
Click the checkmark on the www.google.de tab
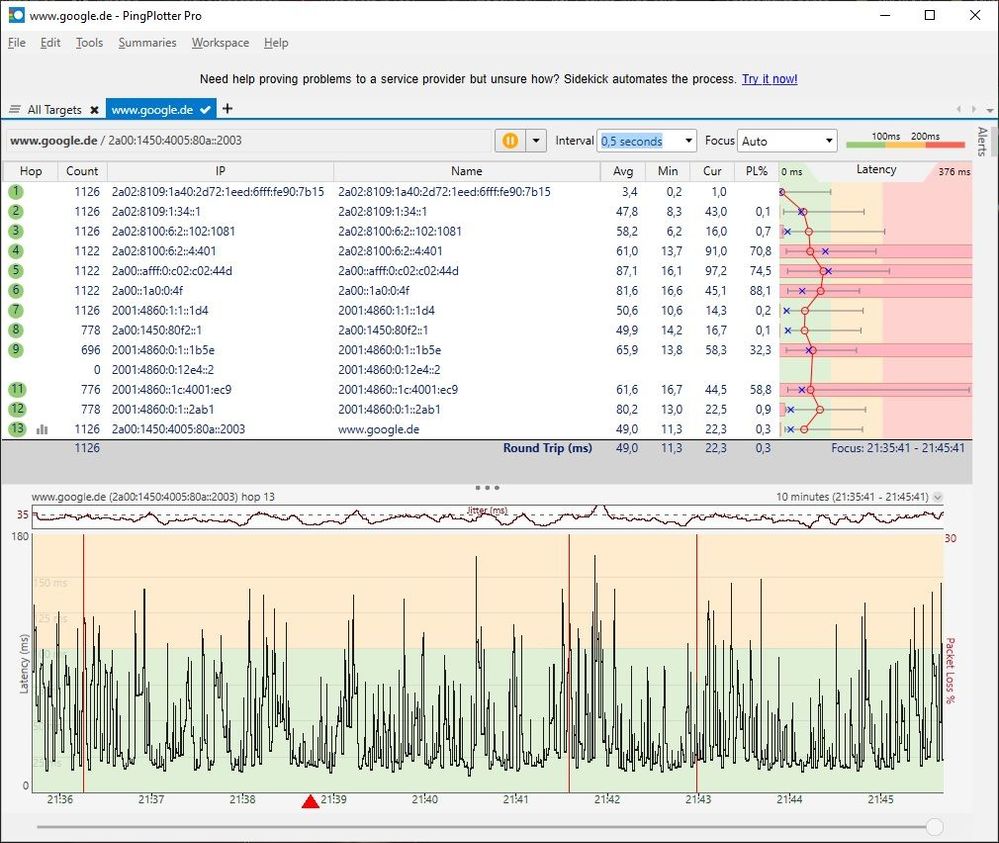coord(205,110)
